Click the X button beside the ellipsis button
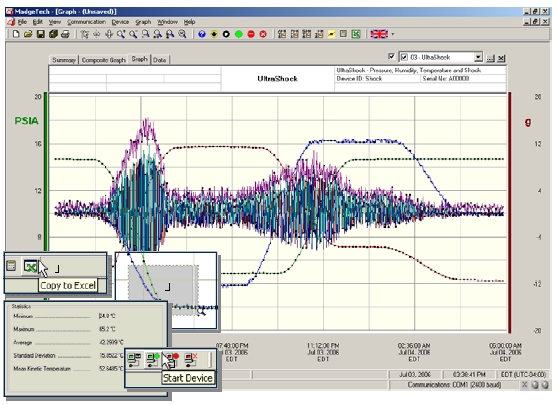This screenshot has width=557, height=405. tap(501, 58)
